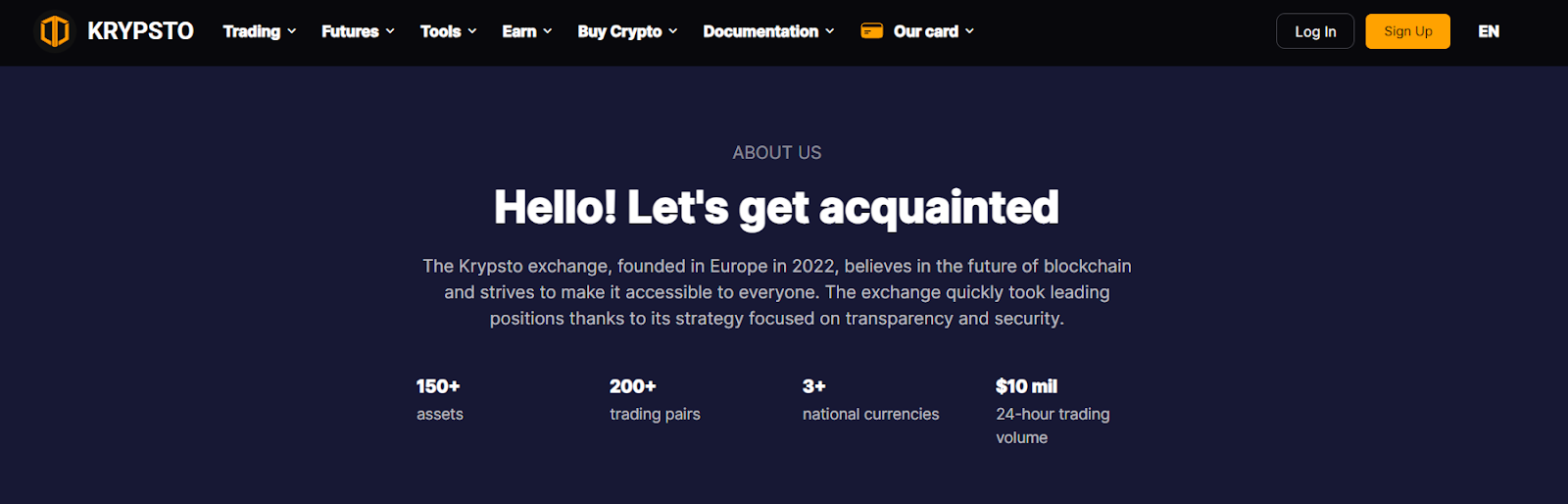Click the Buy Crypto dropdown arrow
Viewport: 1568px width, 504px height.
tap(673, 31)
